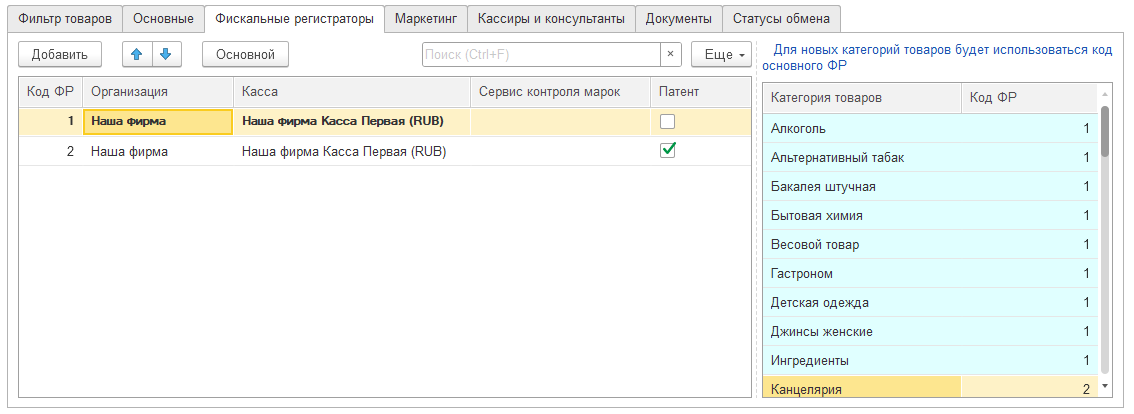Screen dimensions: 1134x414
Task: Uncheck Патент checkbox for fiscal register 2
Action: pos(668,150)
